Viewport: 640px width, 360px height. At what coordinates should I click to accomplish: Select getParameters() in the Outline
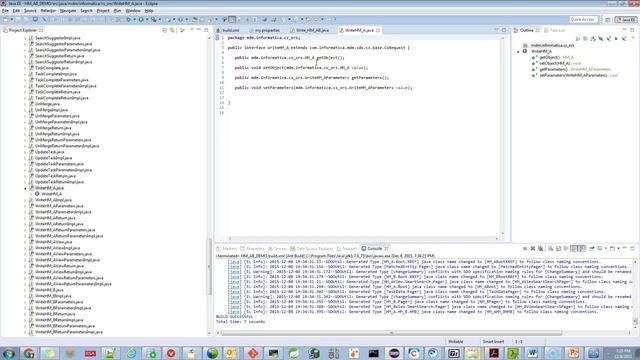tap(553, 69)
